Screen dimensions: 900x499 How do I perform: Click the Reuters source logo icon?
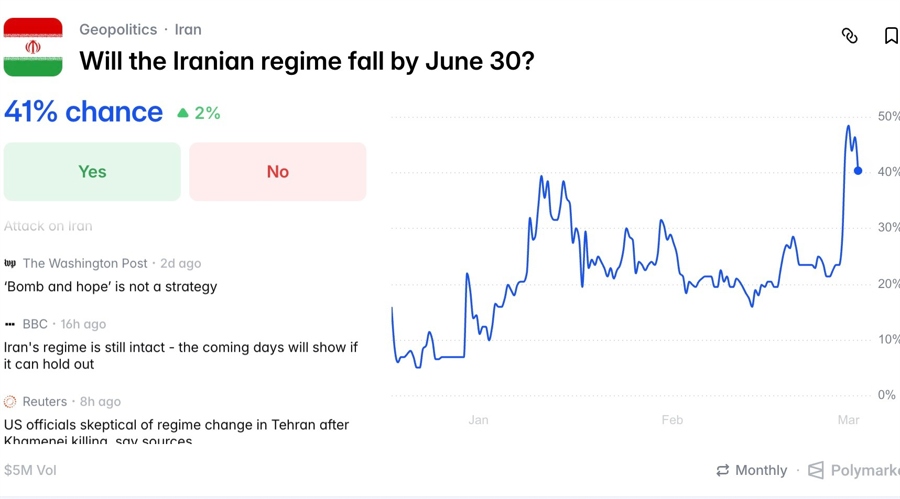pyautogui.click(x=10, y=402)
